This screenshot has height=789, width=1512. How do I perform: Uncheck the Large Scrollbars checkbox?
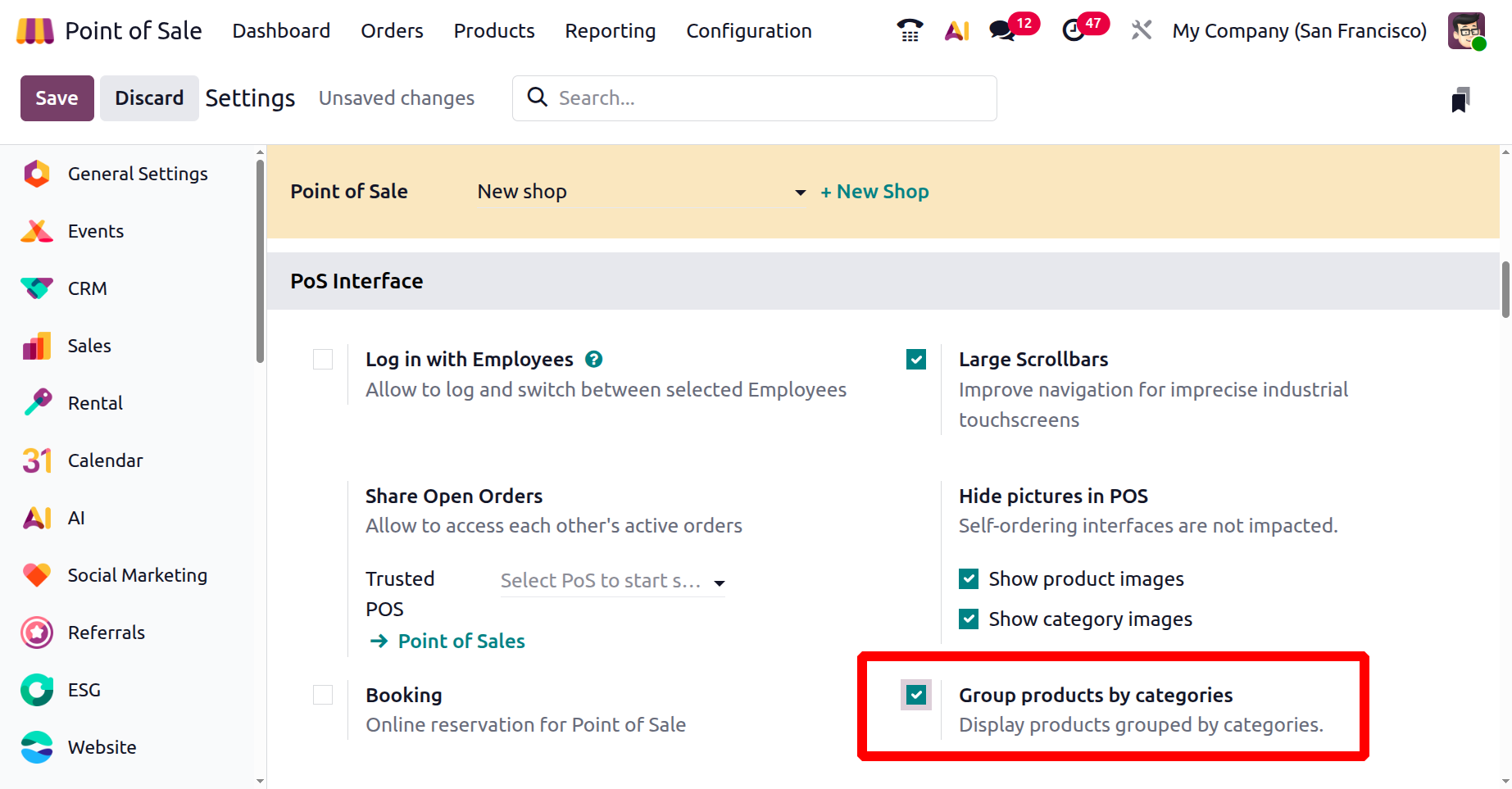tap(916, 360)
